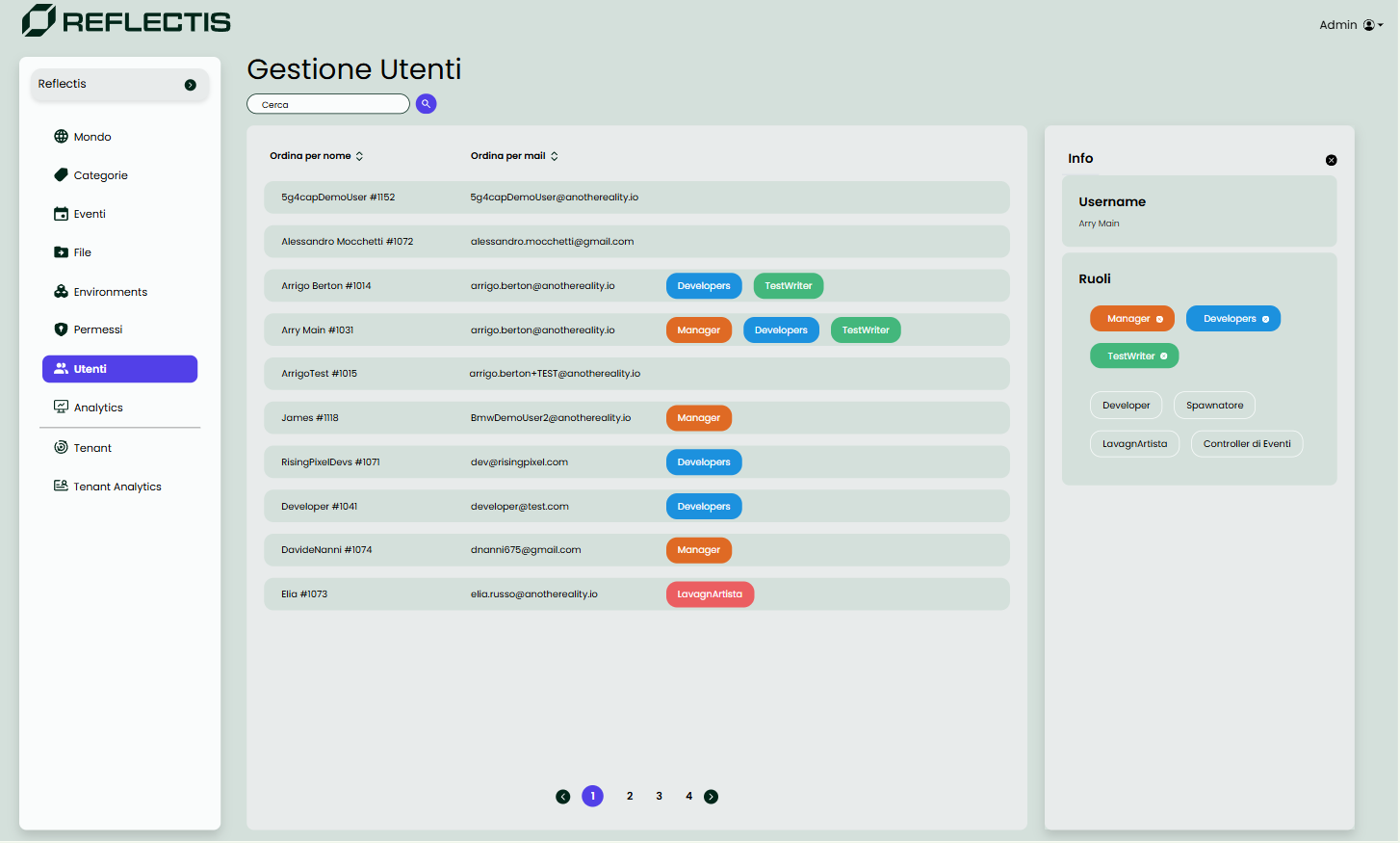
Task: Go to the File section
Action: tap(83, 252)
